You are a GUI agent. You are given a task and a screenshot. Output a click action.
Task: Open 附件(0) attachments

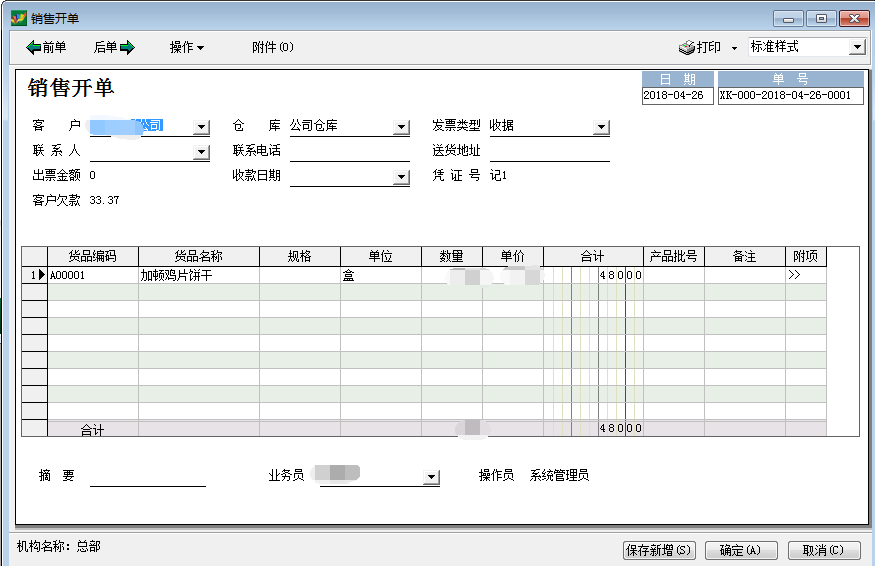[x=272, y=47]
